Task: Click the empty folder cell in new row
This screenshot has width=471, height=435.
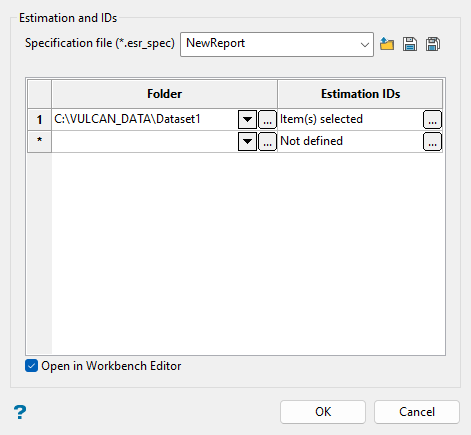Action: [x=145, y=142]
